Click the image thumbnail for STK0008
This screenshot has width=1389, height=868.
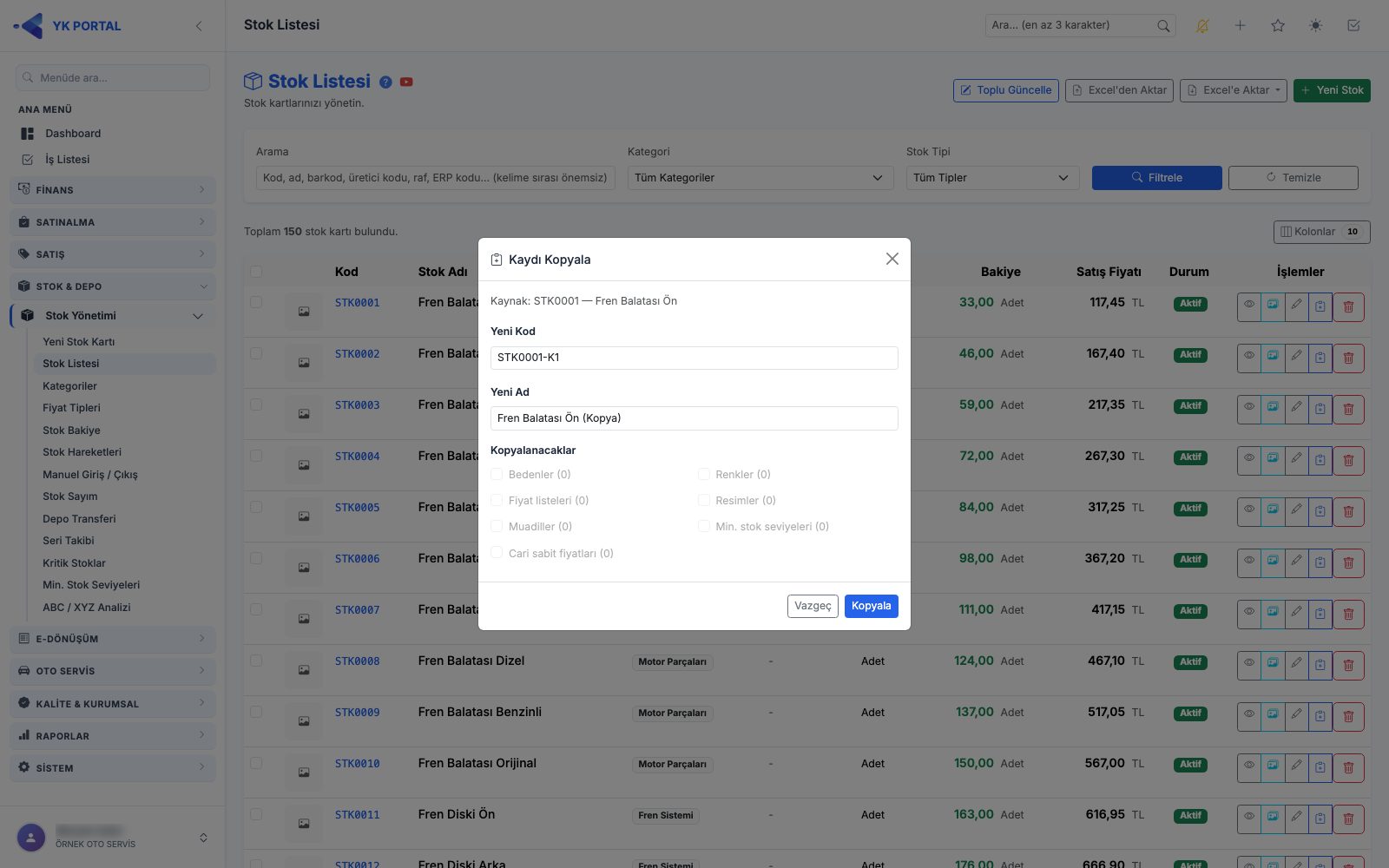[304, 669]
